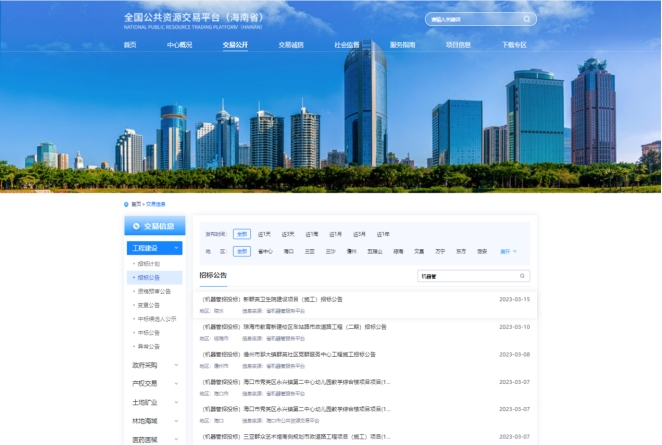Open the 社会监督 navigation item
Image resolution: width=662 pixels, height=445 pixels.
click(347, 45)
